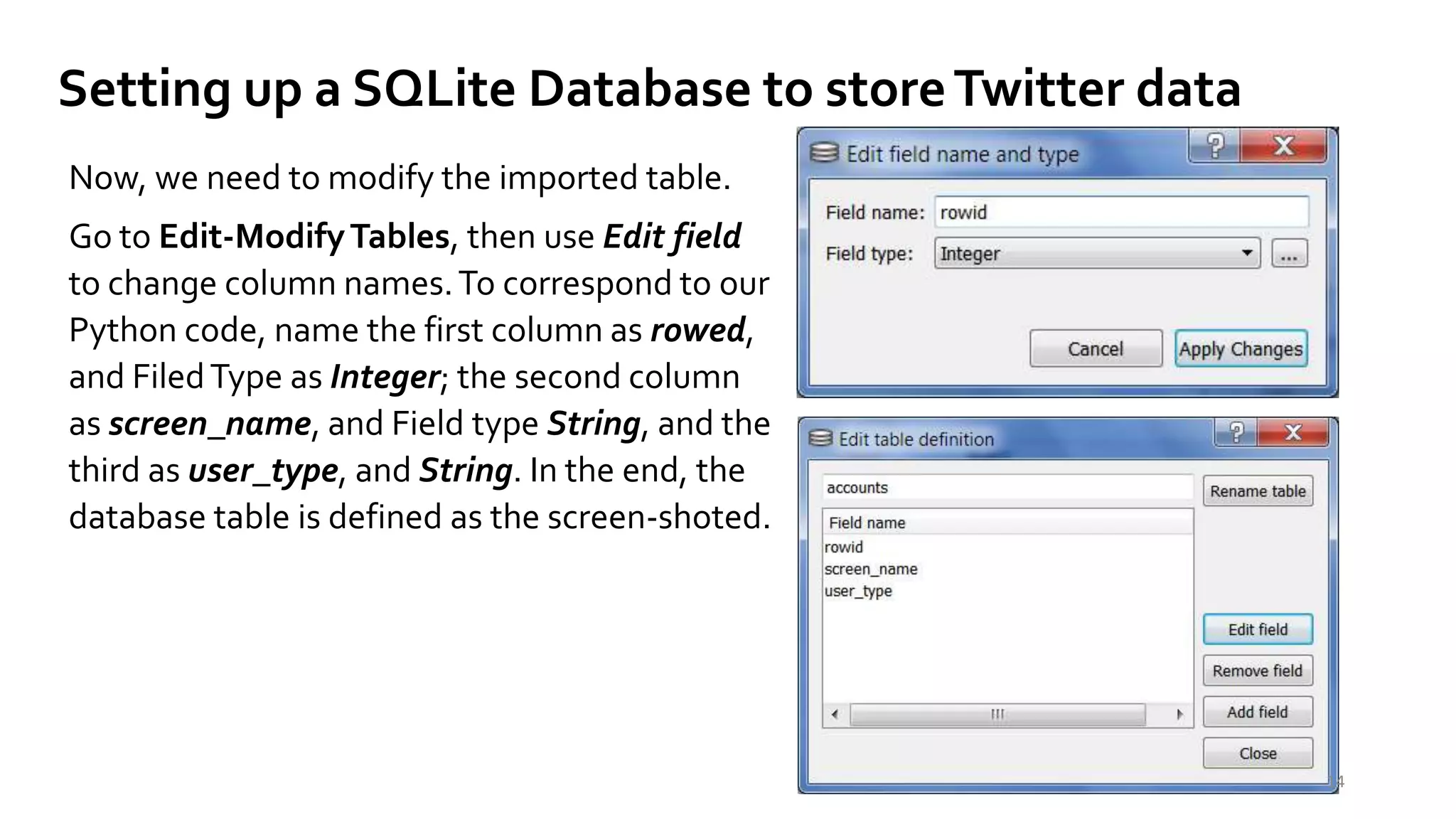Screen dimensions: 1456x819
Task: Select the user_type field row
Action: [1007, 591]
